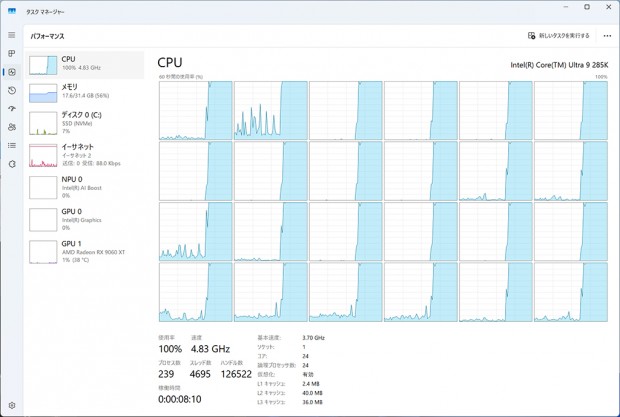Click the first logical processor graph
This screenshot has width=620, height=417.
click(196, 110)
